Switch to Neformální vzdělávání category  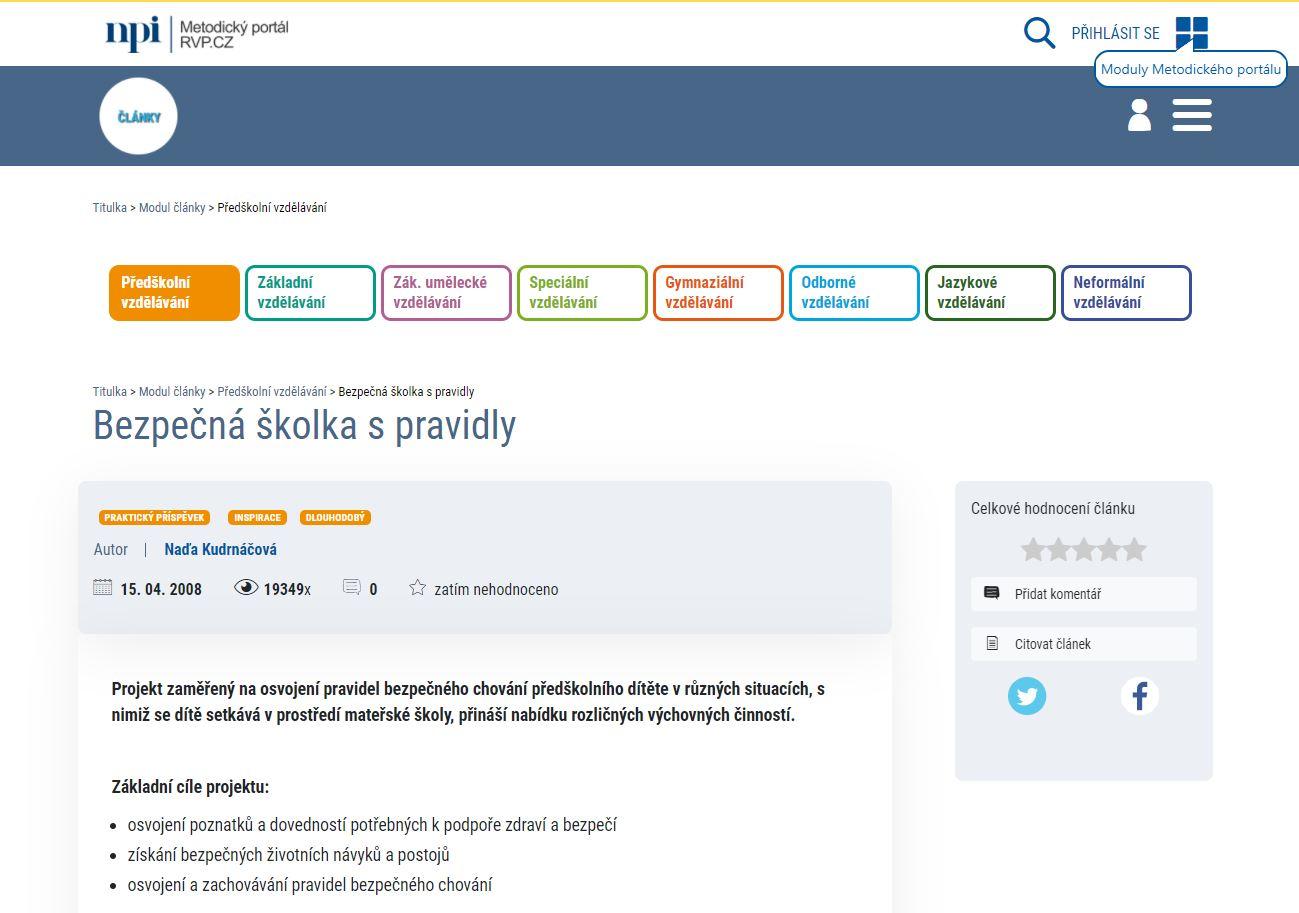click(1126, 293)
